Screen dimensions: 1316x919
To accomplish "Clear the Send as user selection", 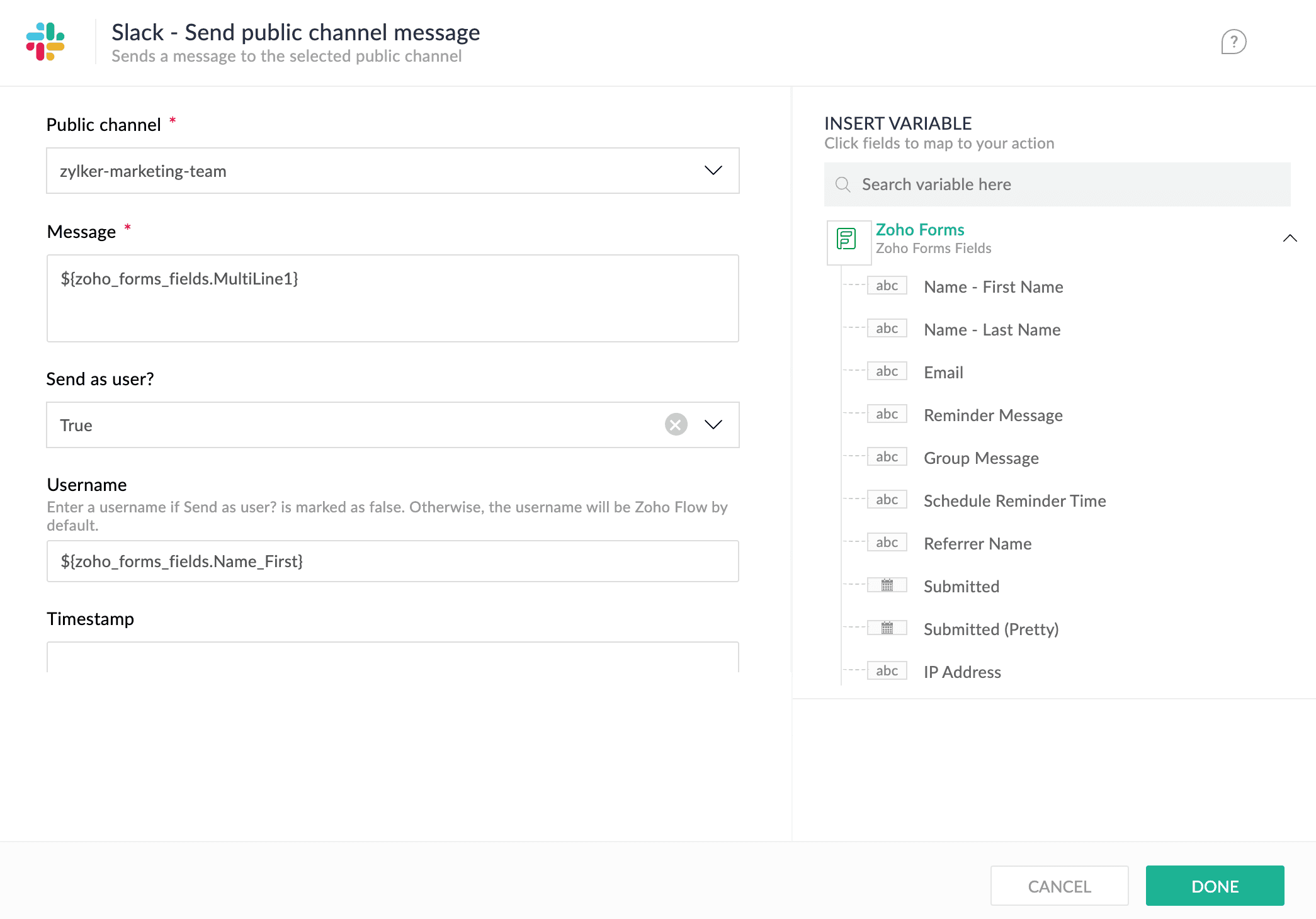I will [676, 424].
